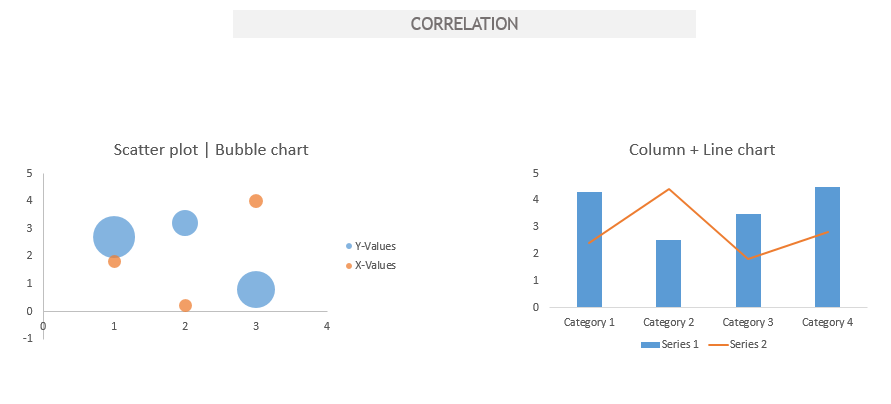Click the blue bubble at x=2
This screenshot has width=891, height=404.
(185, 223)
